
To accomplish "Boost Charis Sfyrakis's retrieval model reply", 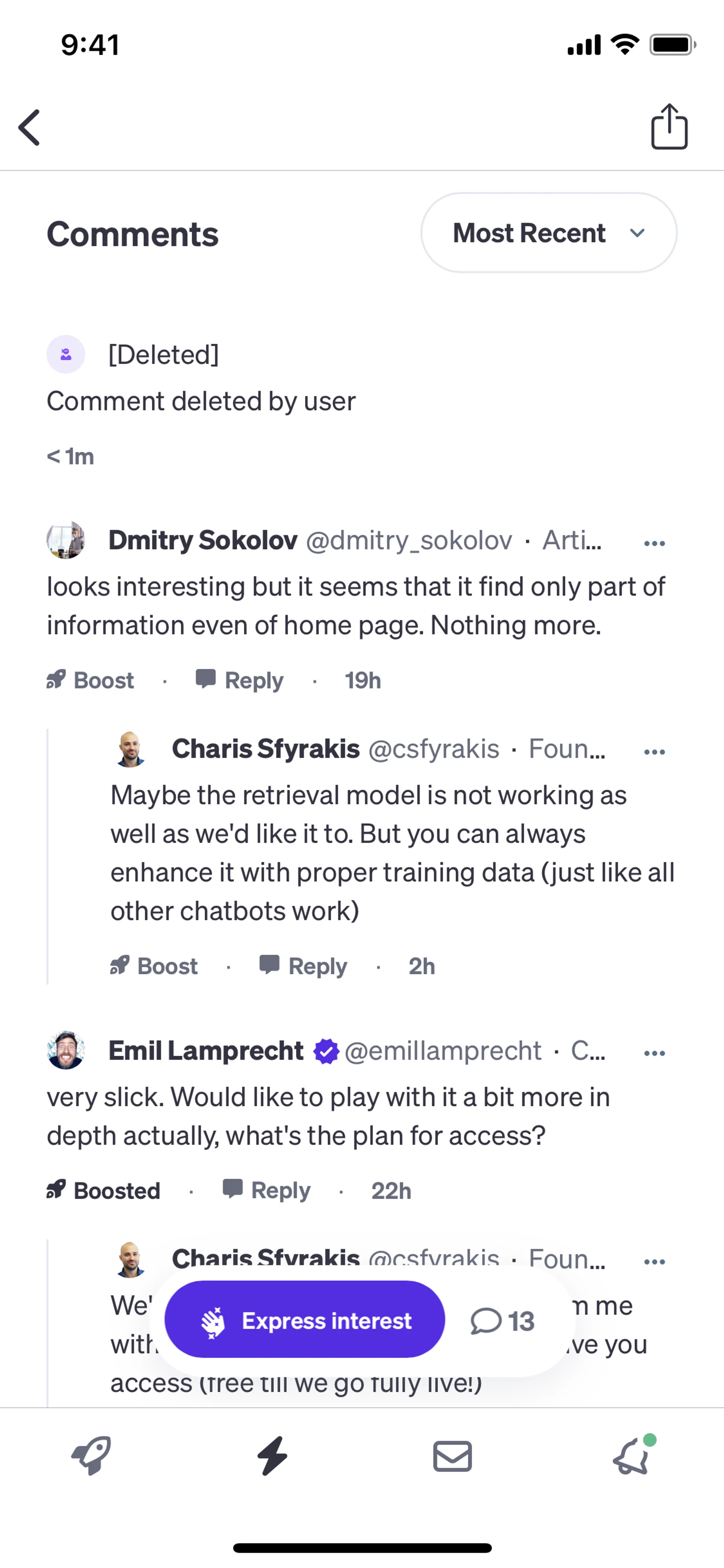I will [x=155, y=966].
